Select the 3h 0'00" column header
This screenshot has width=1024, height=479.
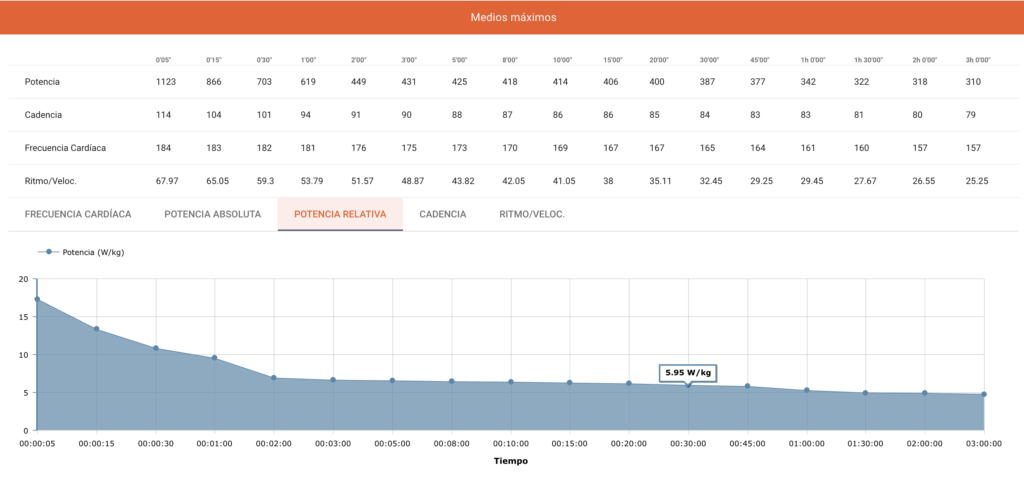click(977, 60)
